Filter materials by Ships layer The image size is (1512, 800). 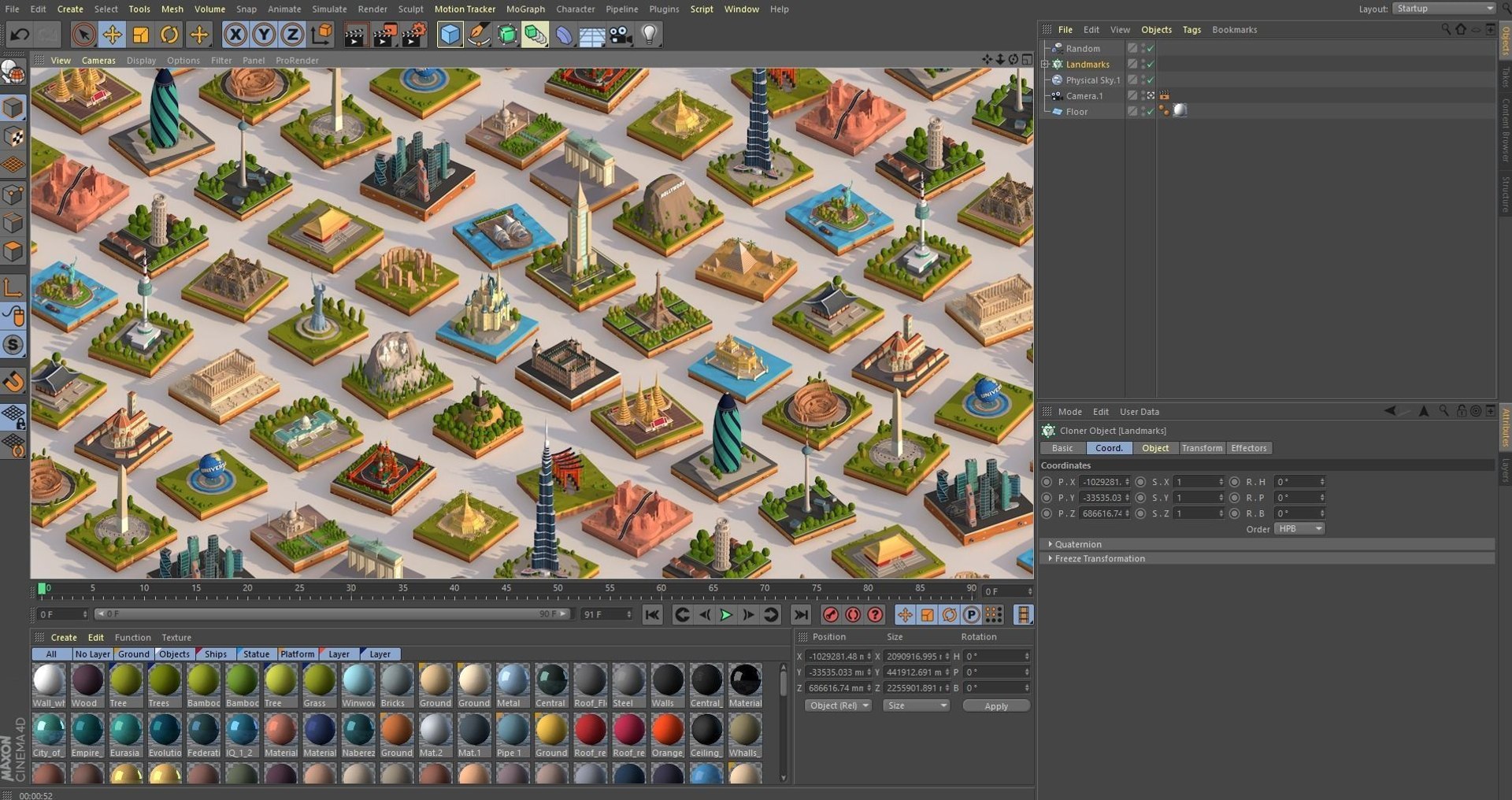pos(214,654)
